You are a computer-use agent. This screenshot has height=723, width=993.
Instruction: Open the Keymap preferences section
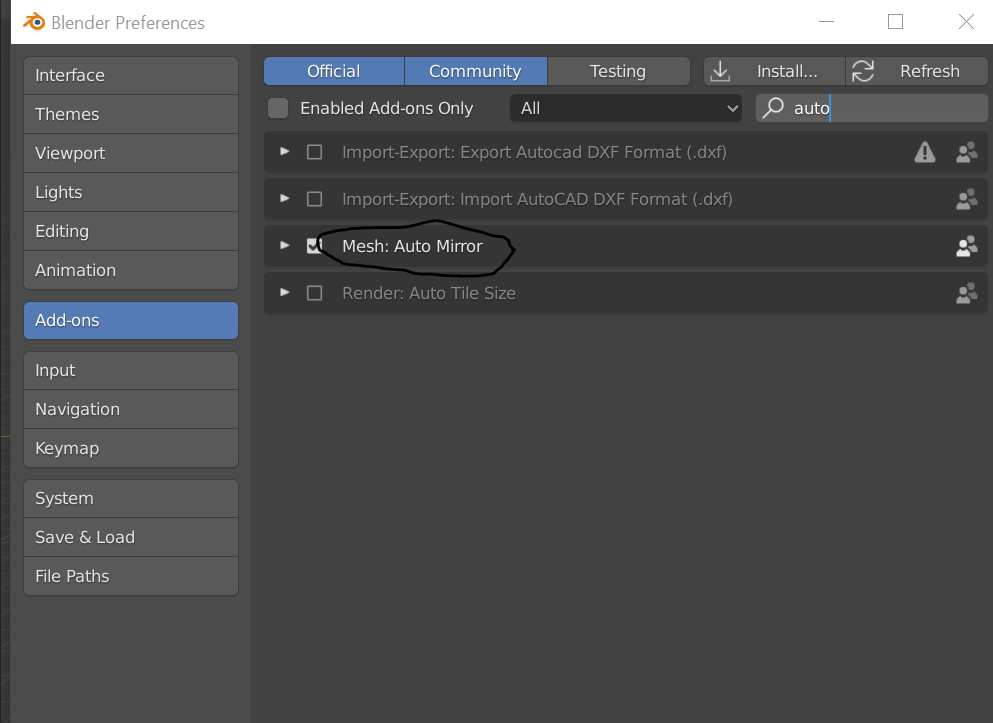pyautogui.click(x=131, y=448)
